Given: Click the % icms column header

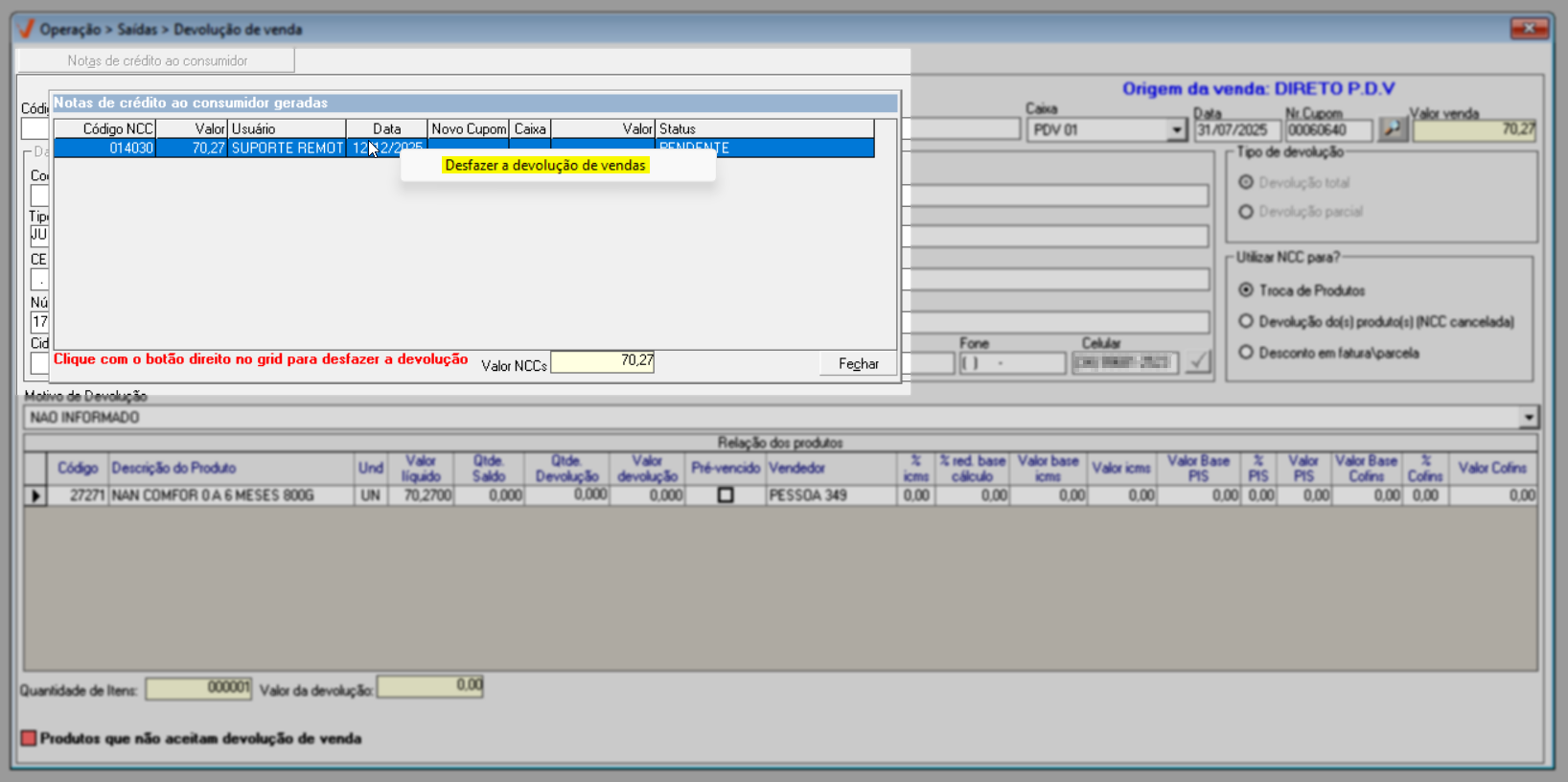Looking at the screenshot, I should (x=915, y=469).
